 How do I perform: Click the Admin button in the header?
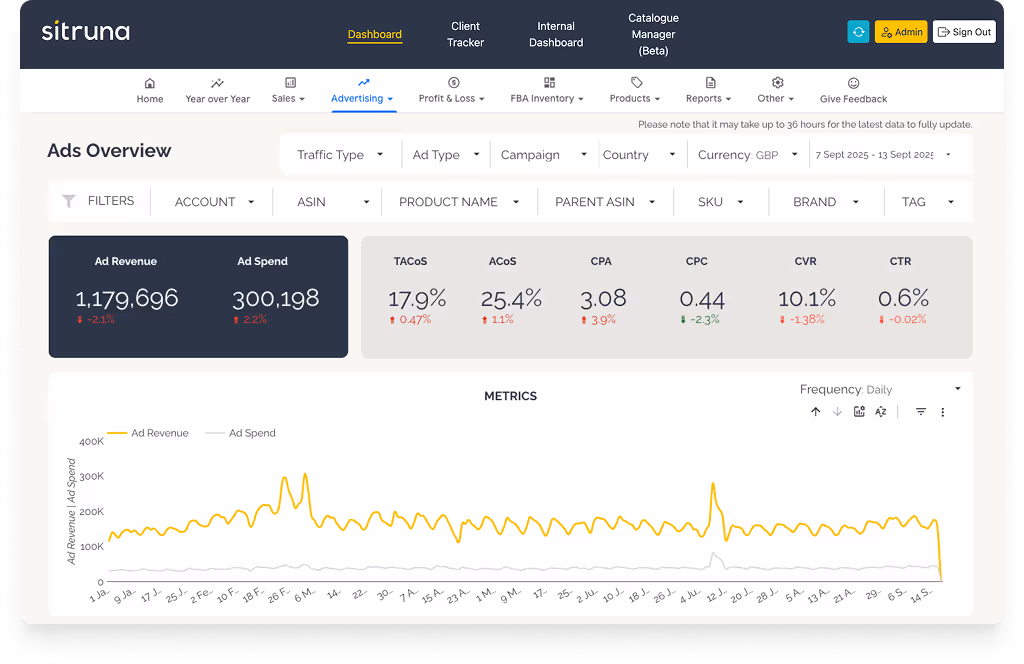900,31
